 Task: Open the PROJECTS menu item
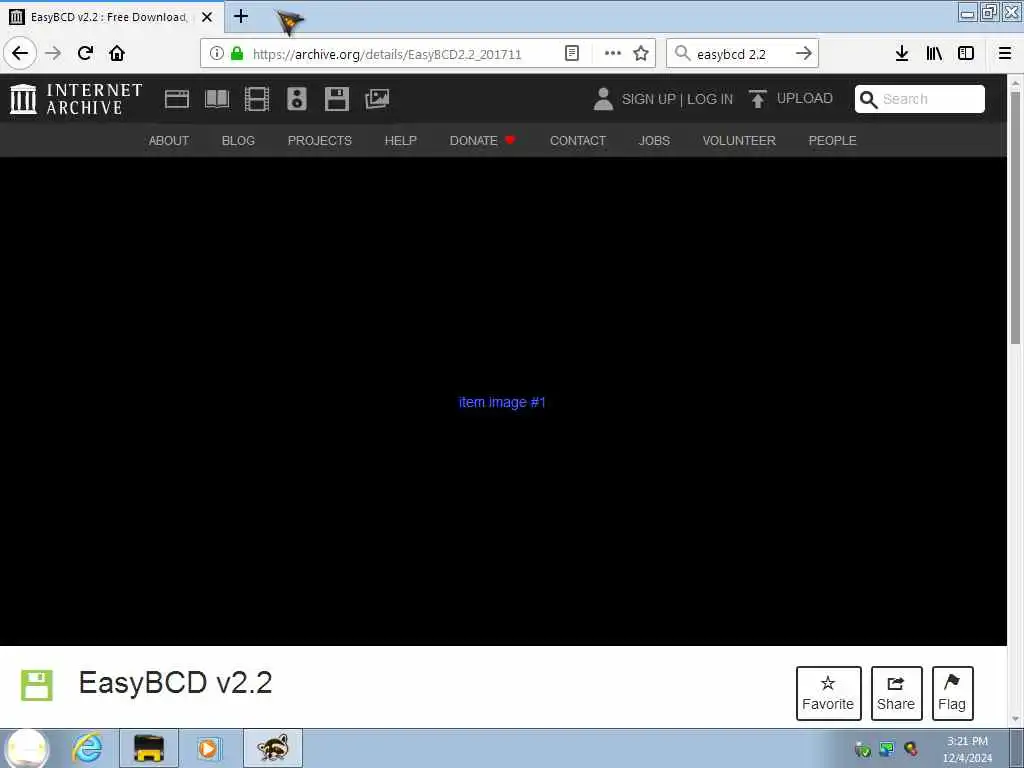pyautogui.click(x=319, y=140)
